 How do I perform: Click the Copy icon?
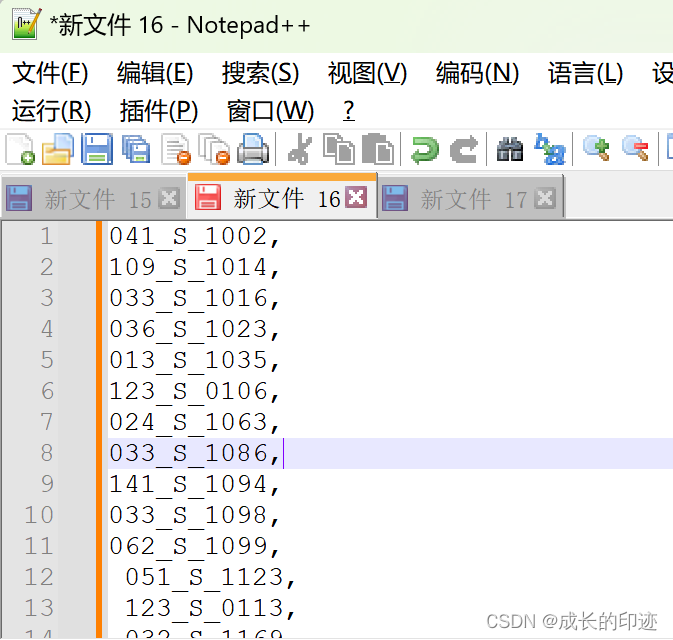pyautogui.click(x=339, y=149)
